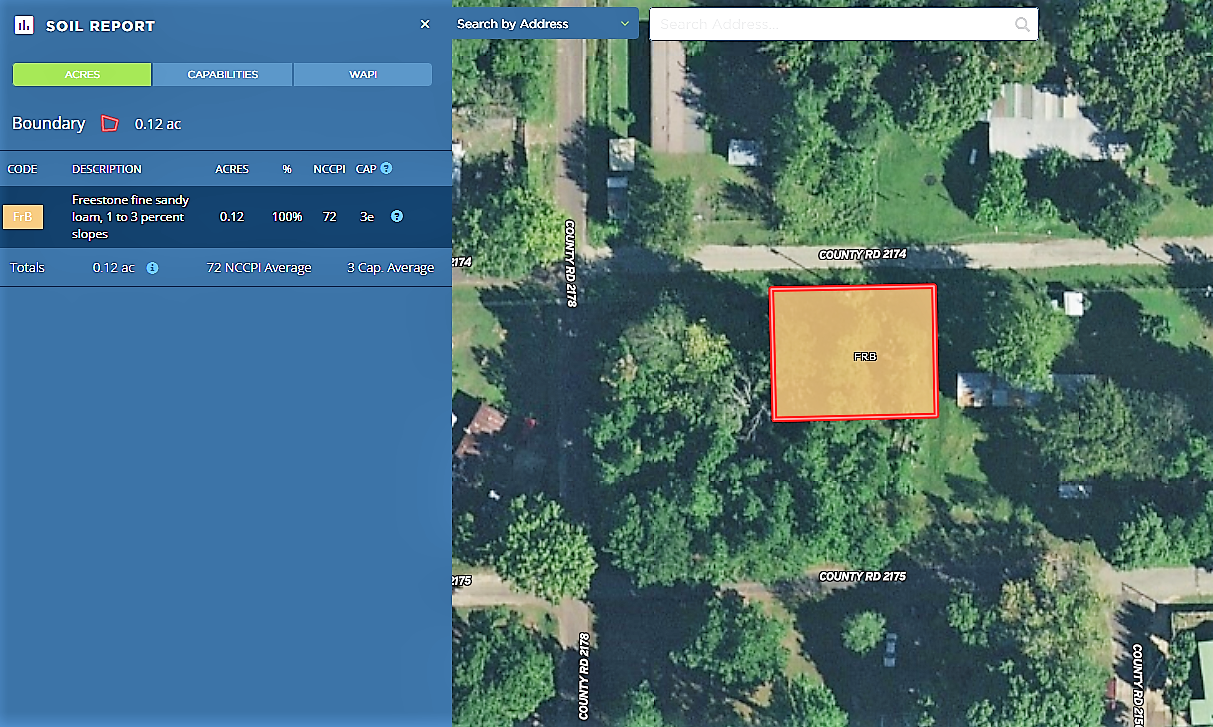This screenshot has width=1213, height=727.
Task: Click the magnifying glass search icon
Action: click(1022, 25)
